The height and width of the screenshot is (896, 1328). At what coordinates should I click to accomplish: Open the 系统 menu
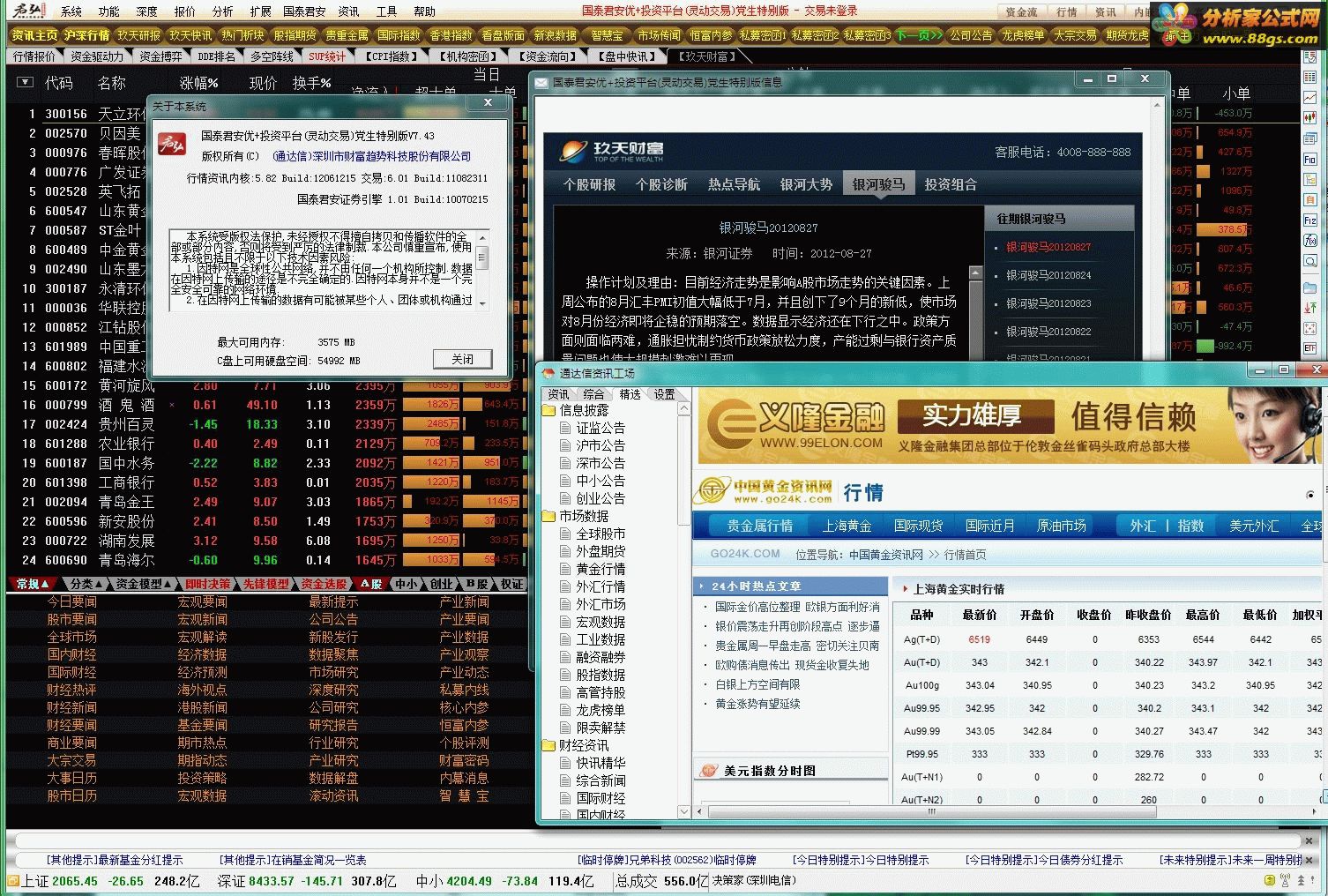71,11
